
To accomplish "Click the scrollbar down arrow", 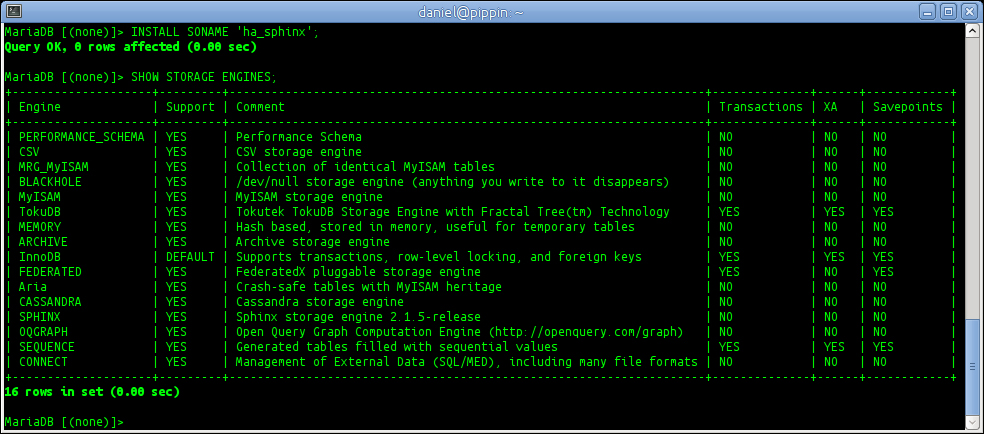I will [x=973, y=423].
